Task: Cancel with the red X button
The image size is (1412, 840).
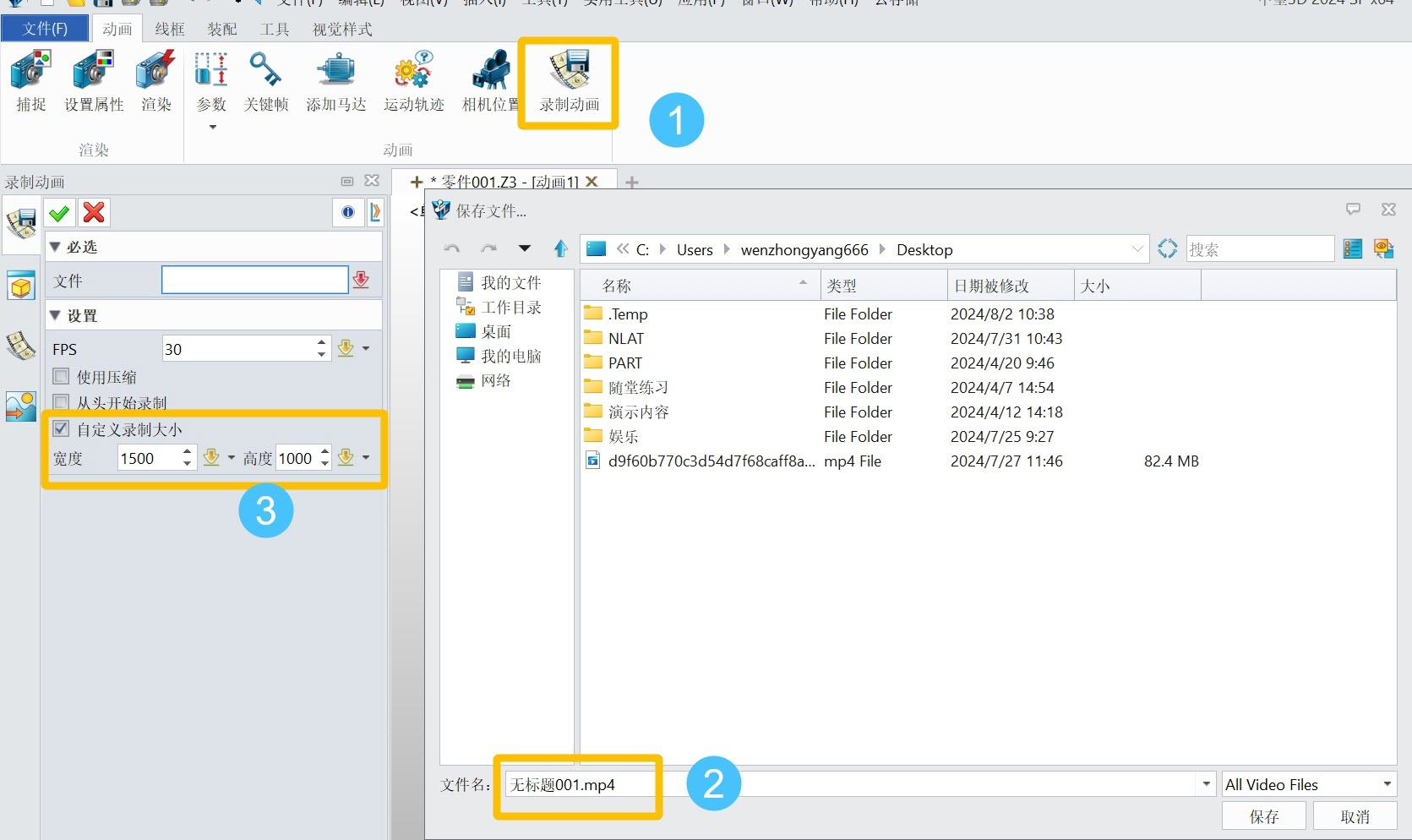Action: (94, 212)
